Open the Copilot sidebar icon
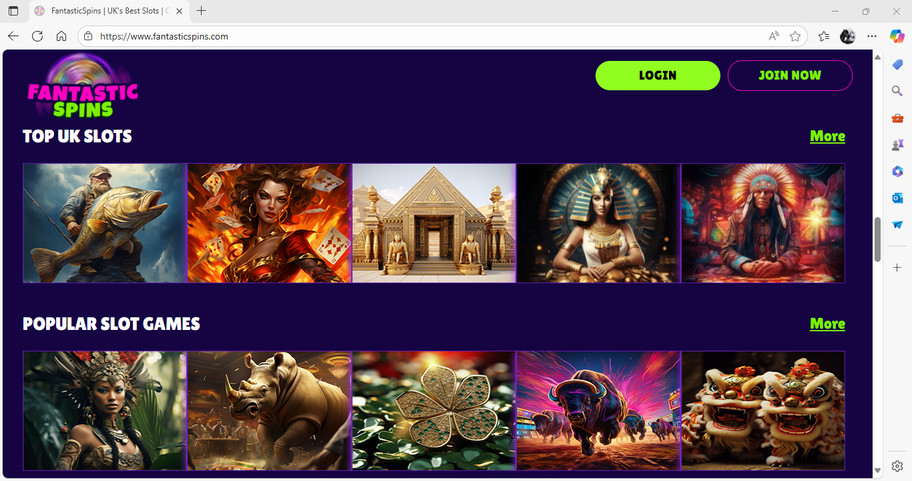Screen dimensions: 912x481 (x=897, y=36)
